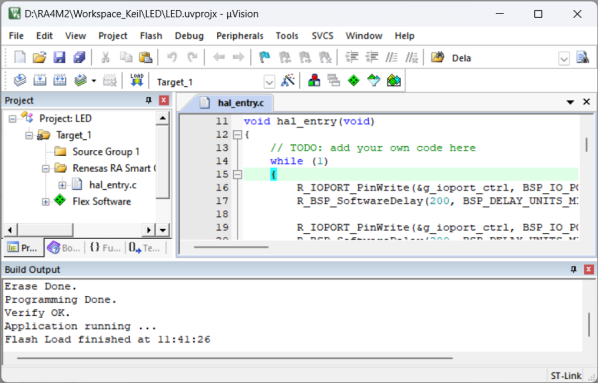Viewport: 598px width, 383px height.
Task: Close the Project panel
Action: click(164, 100)
